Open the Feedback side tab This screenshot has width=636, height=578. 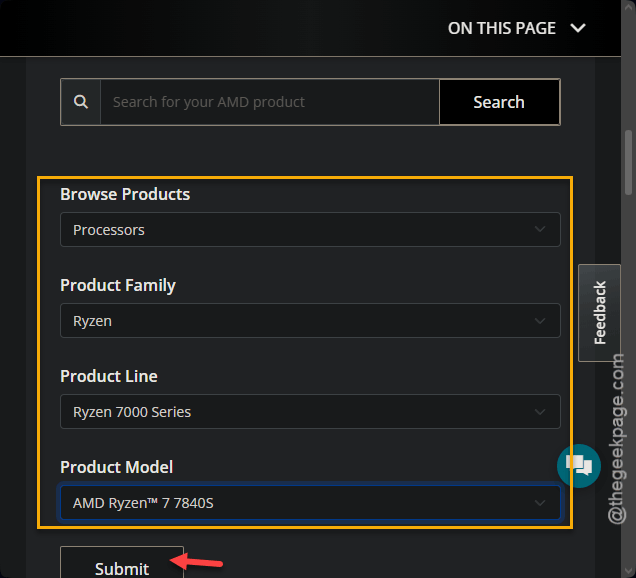point(599,312)
